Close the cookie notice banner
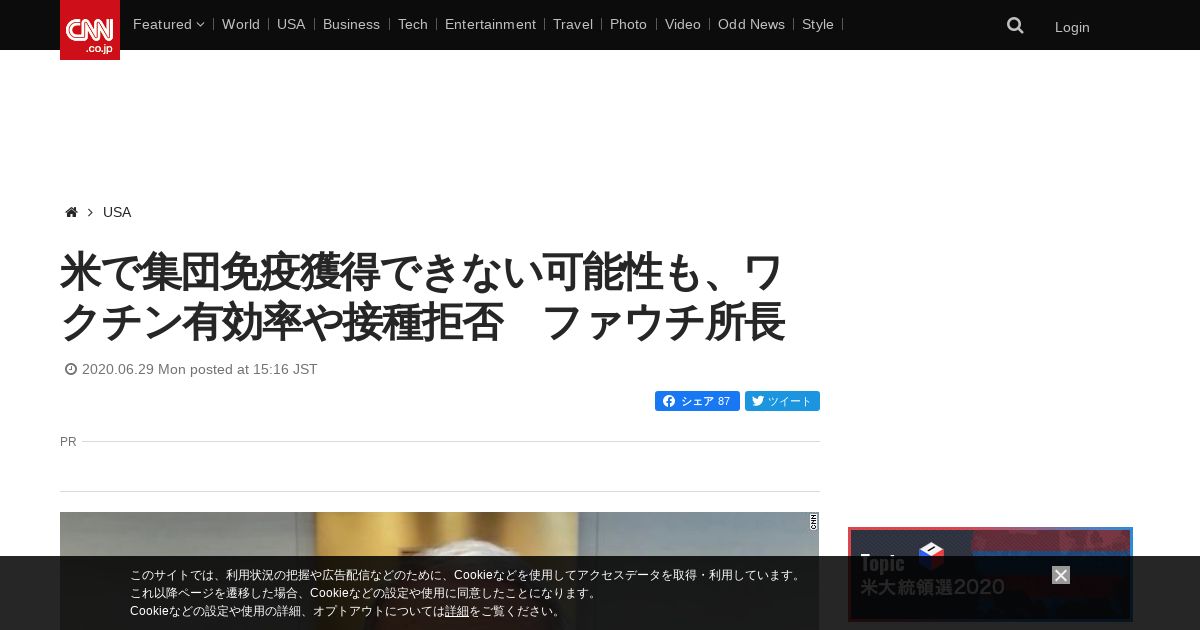This screenshot has height=630, width=1200. 1061,575
